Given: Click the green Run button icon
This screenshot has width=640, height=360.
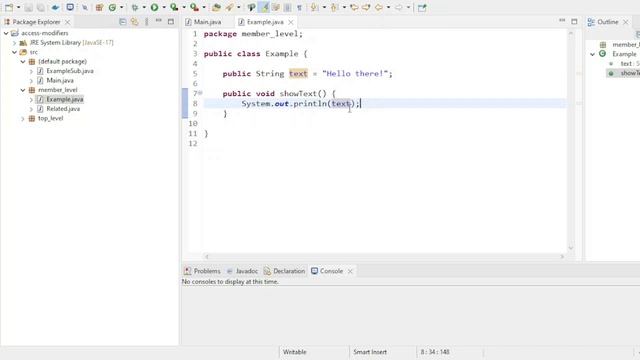Looking at the screenshot, I should (x=154, y=7).
